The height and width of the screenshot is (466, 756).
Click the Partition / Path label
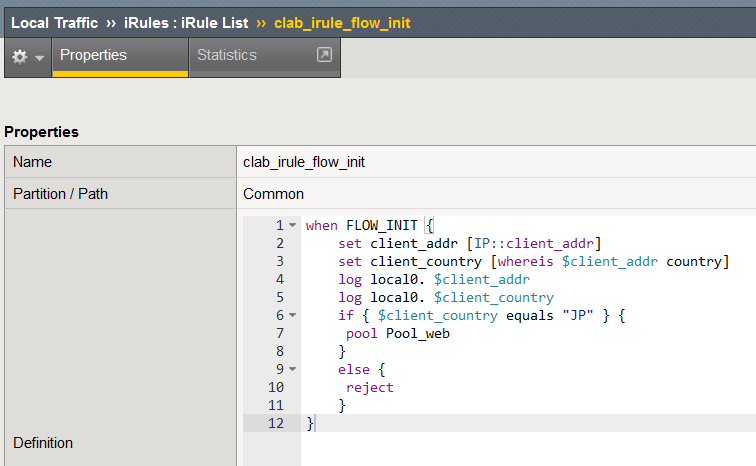[60, 194]
